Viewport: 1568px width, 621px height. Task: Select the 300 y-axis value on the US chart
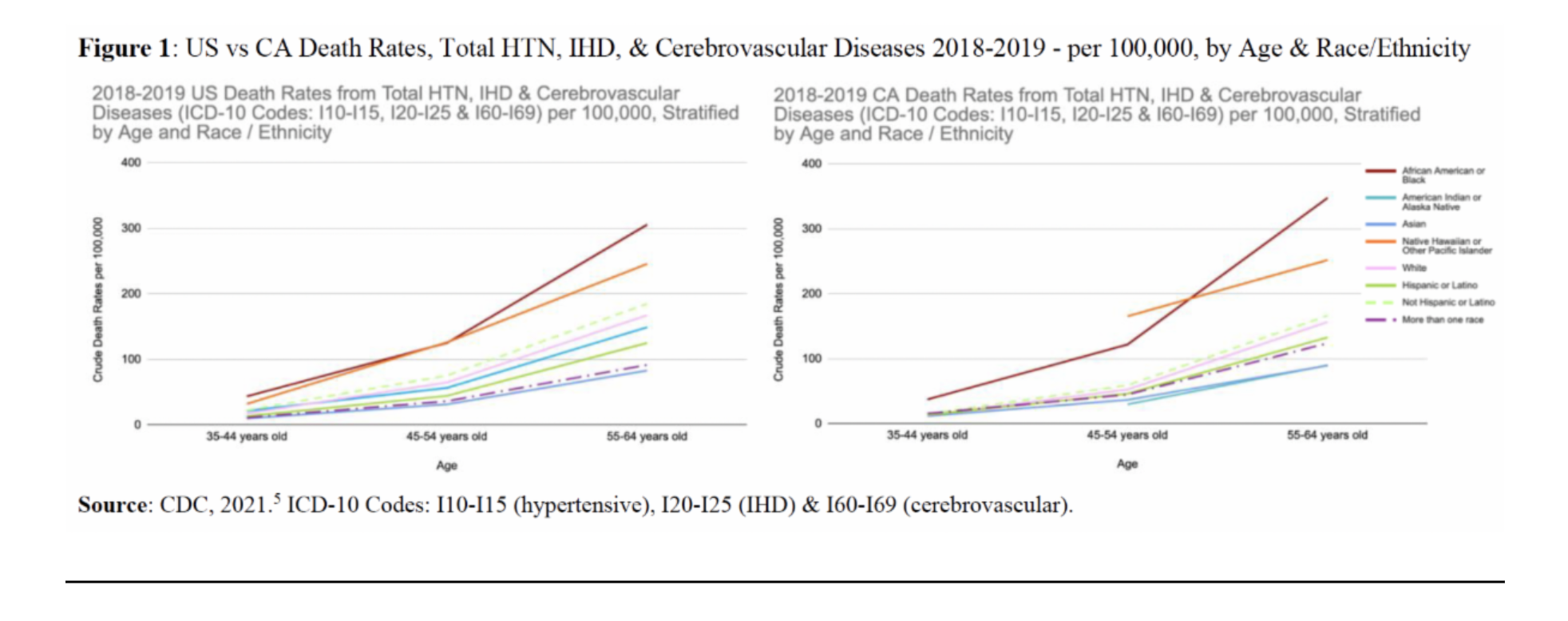pos(131,227)
